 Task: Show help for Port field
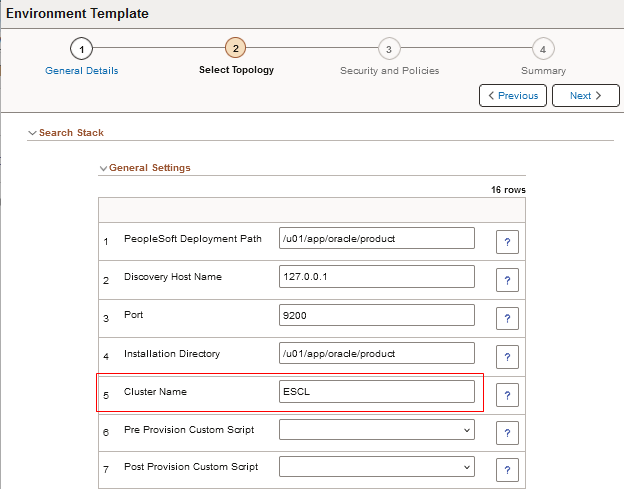[x=507, y=318]
